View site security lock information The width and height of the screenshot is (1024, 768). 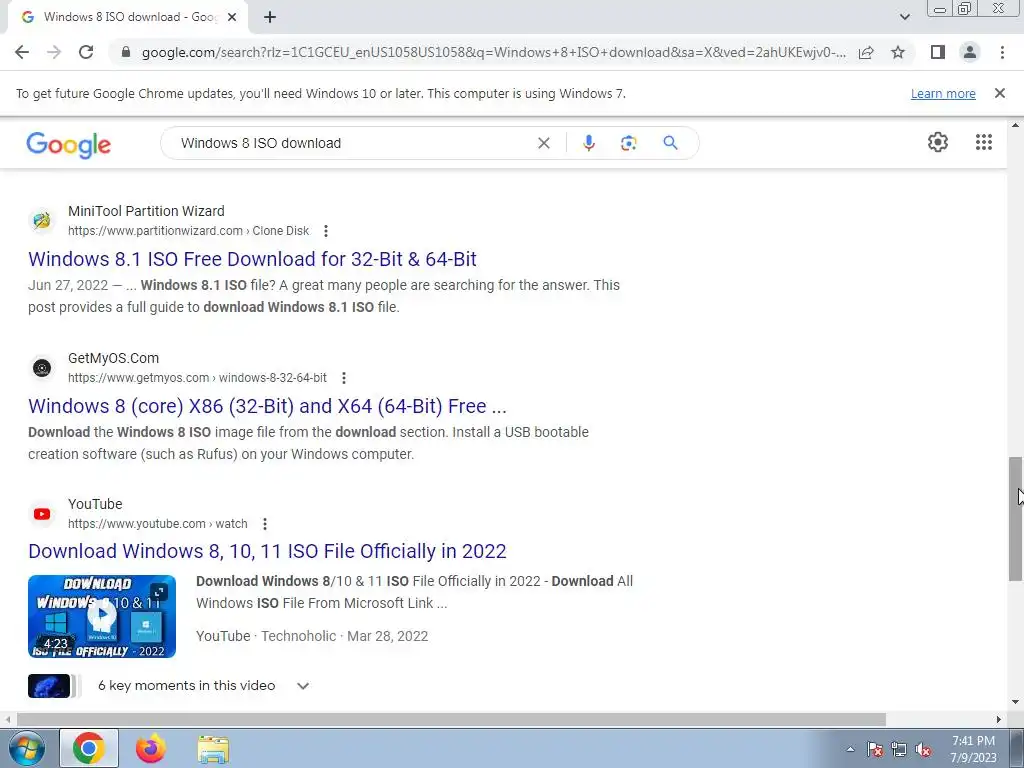126,52
